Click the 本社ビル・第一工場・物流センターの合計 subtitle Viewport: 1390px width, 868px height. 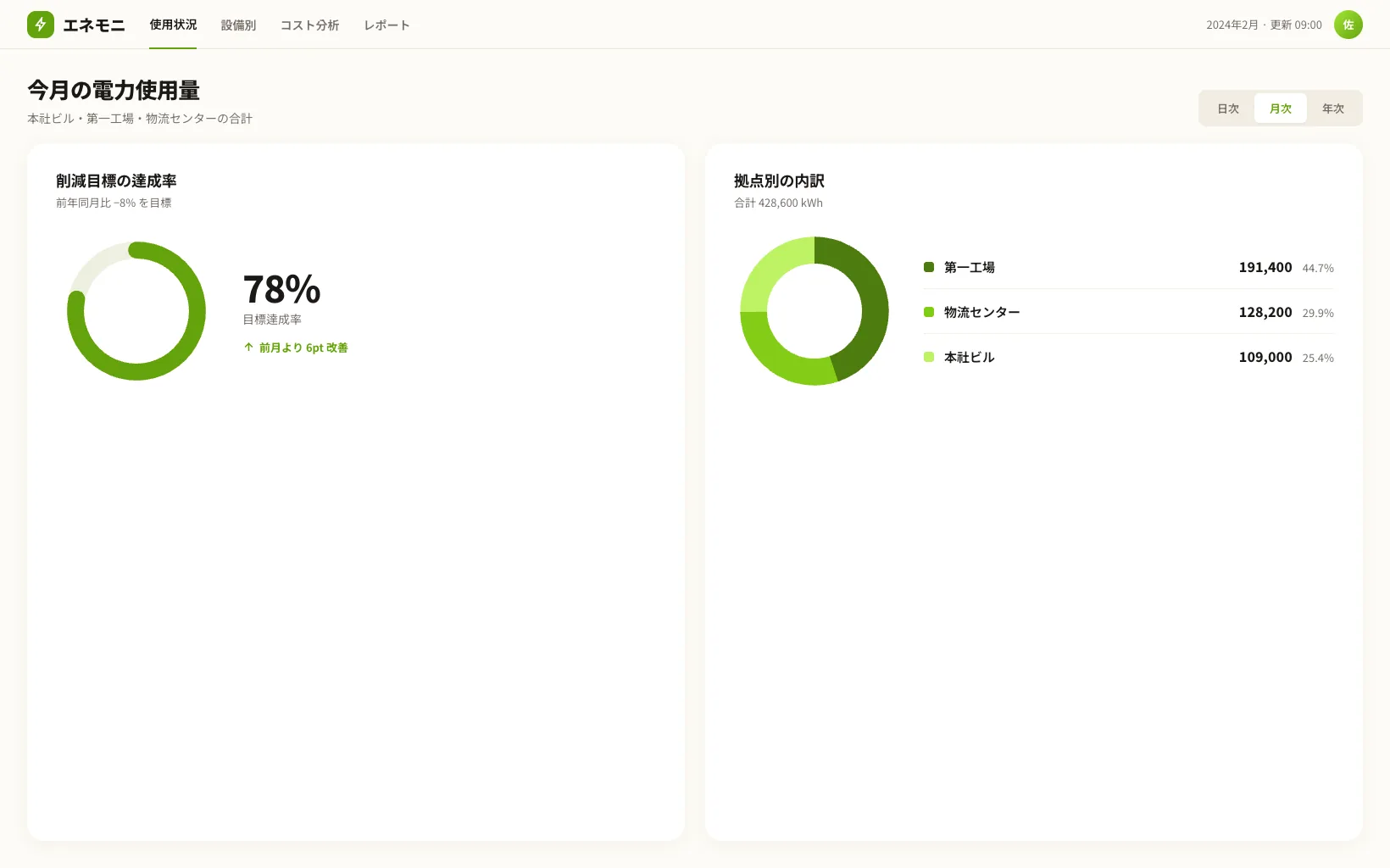point(140,119)
